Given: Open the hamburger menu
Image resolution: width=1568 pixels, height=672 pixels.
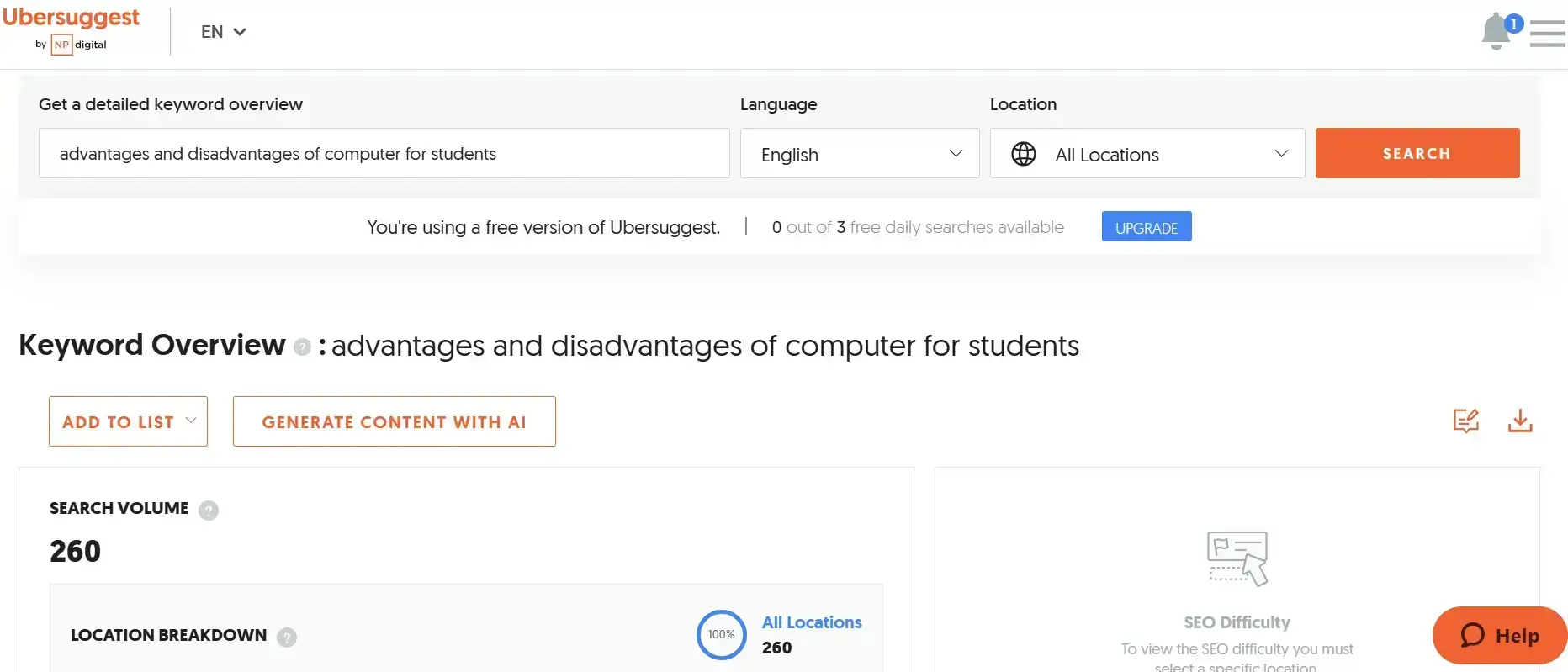Looking at the screenshot, I should [x=1547, y=33].
